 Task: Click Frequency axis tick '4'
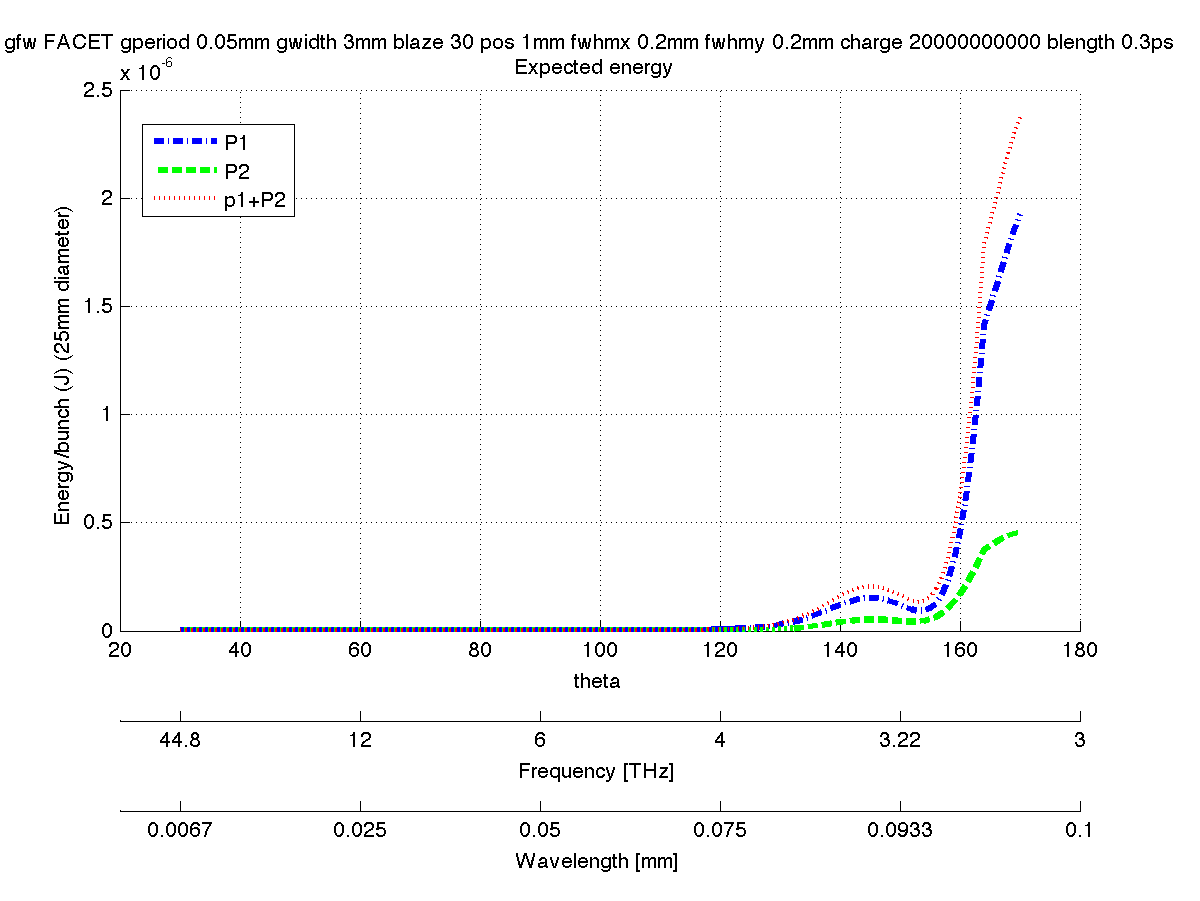click(x=720, y=740)
